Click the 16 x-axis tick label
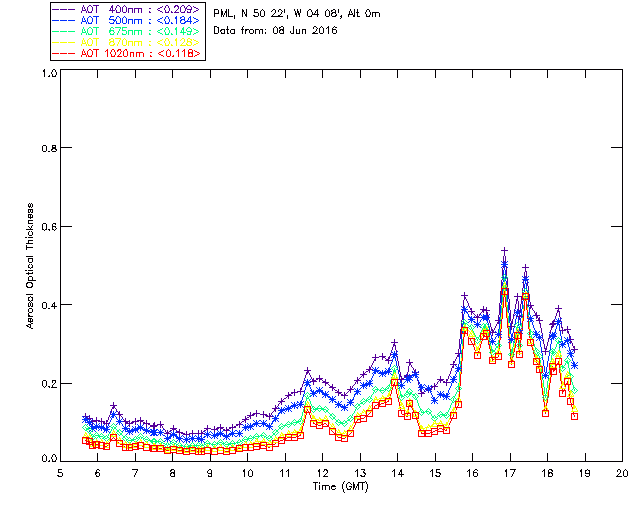 [473, 473]
